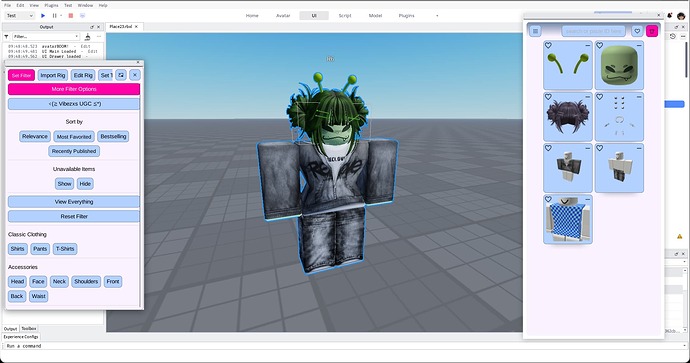
Task: Sort by Relevance
Action: (x=35, y=136)
